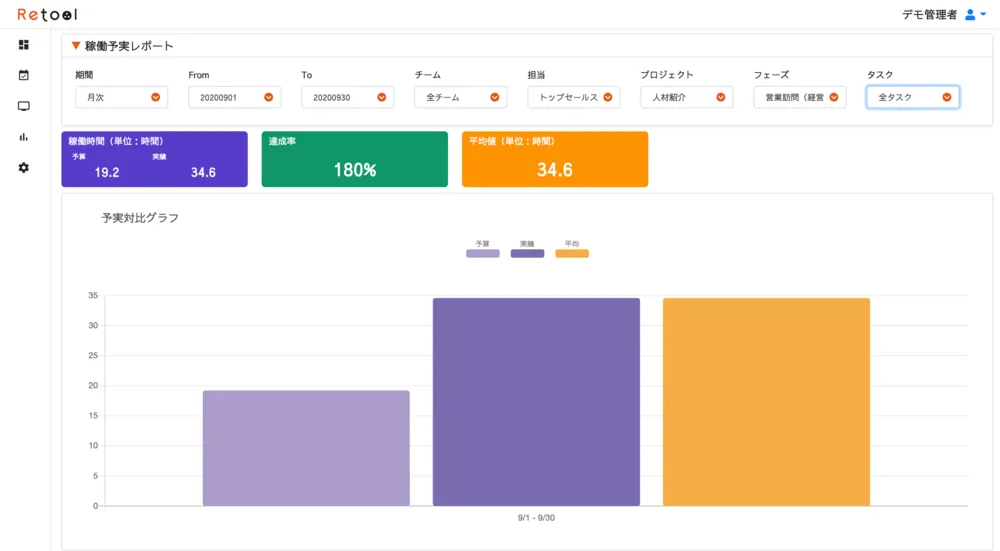Open the bar chart icon in sidebar
Screen dimensions: 1000x551
[24, 136]
